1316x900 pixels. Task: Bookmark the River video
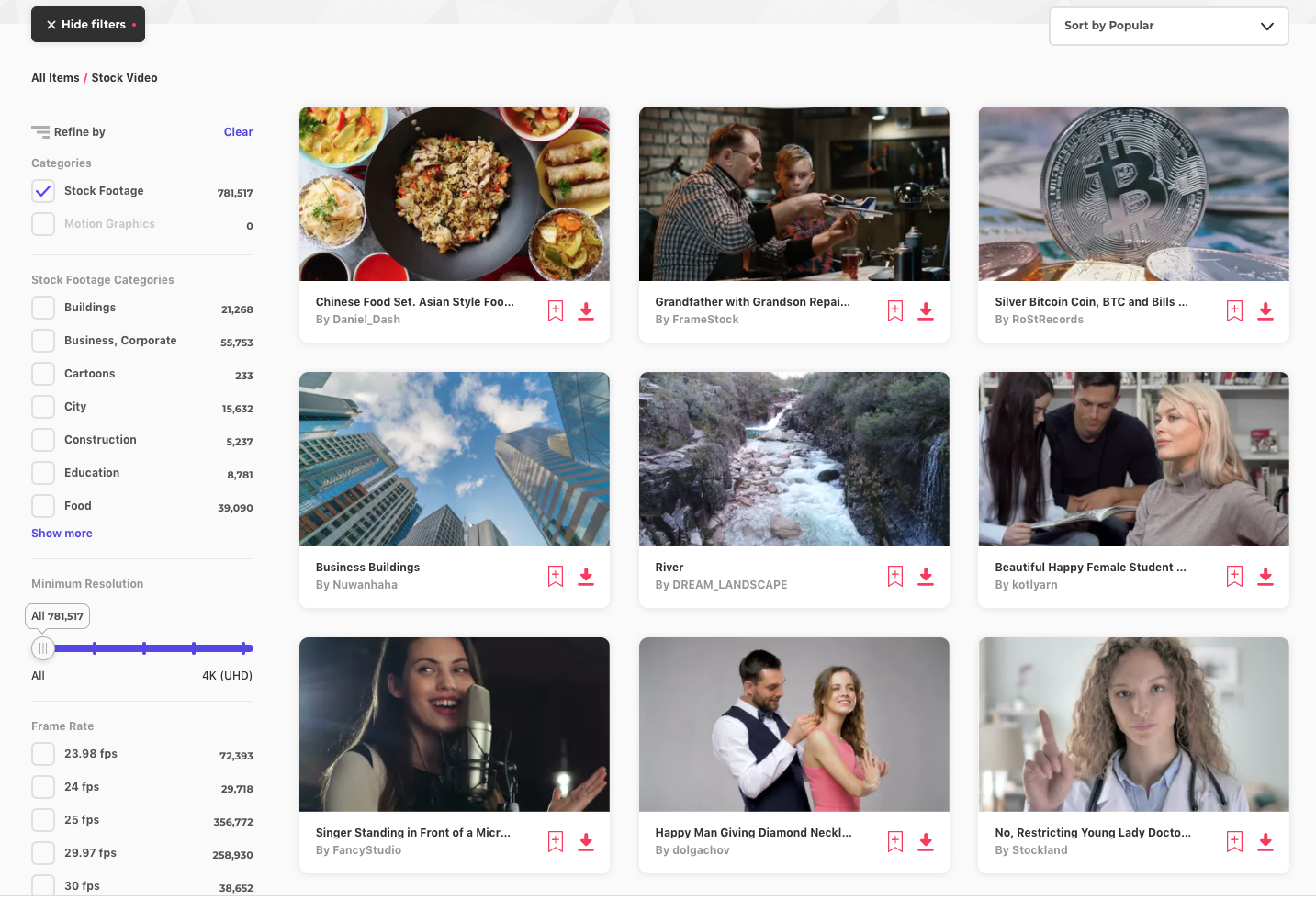click(895, 576)
